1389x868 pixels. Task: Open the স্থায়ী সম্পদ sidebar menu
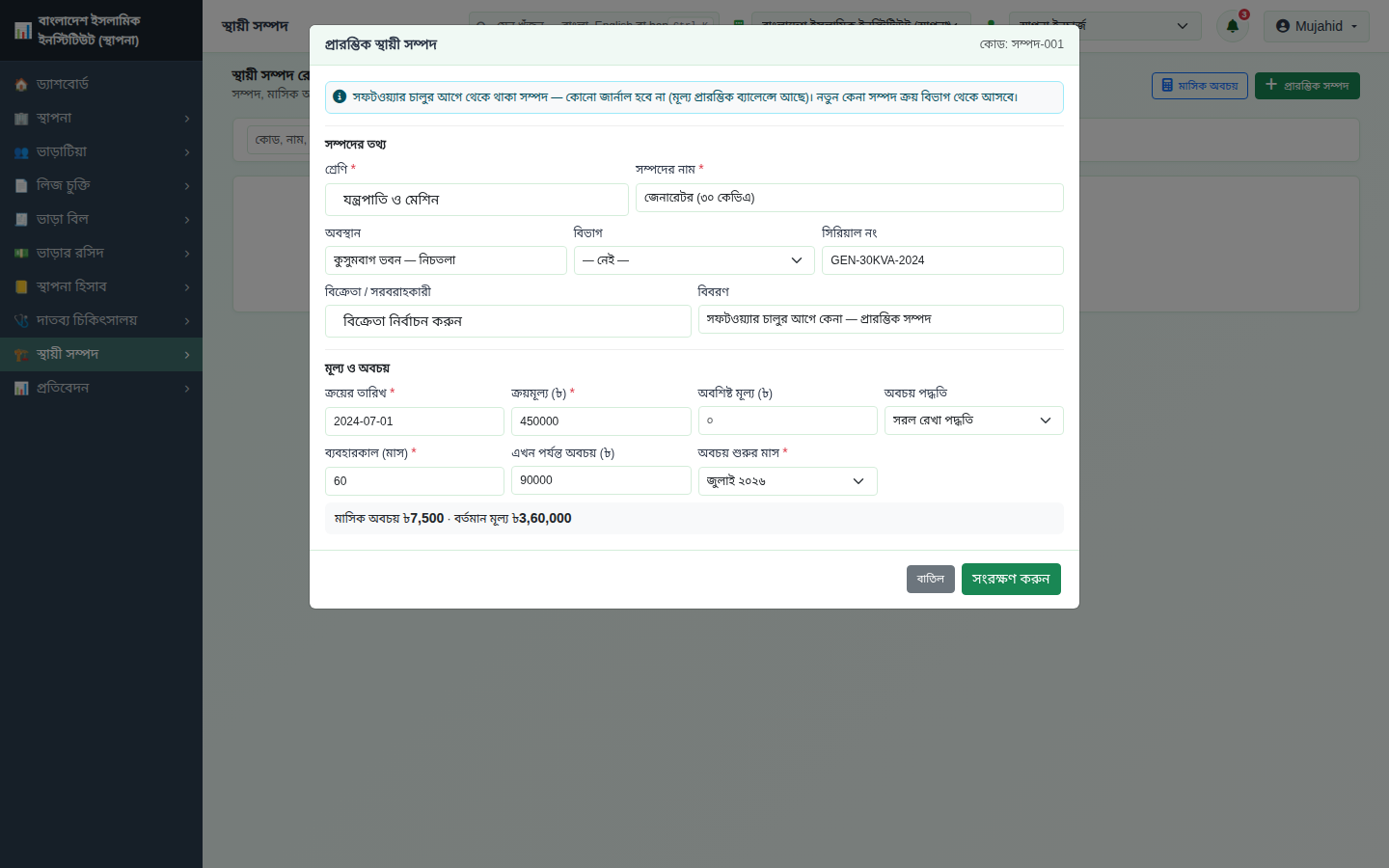click(x=101, y=354)
